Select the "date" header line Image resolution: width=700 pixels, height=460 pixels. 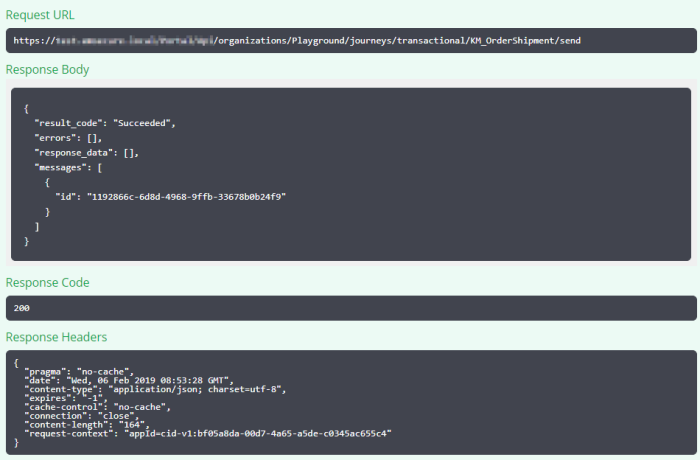pos(128,380)
